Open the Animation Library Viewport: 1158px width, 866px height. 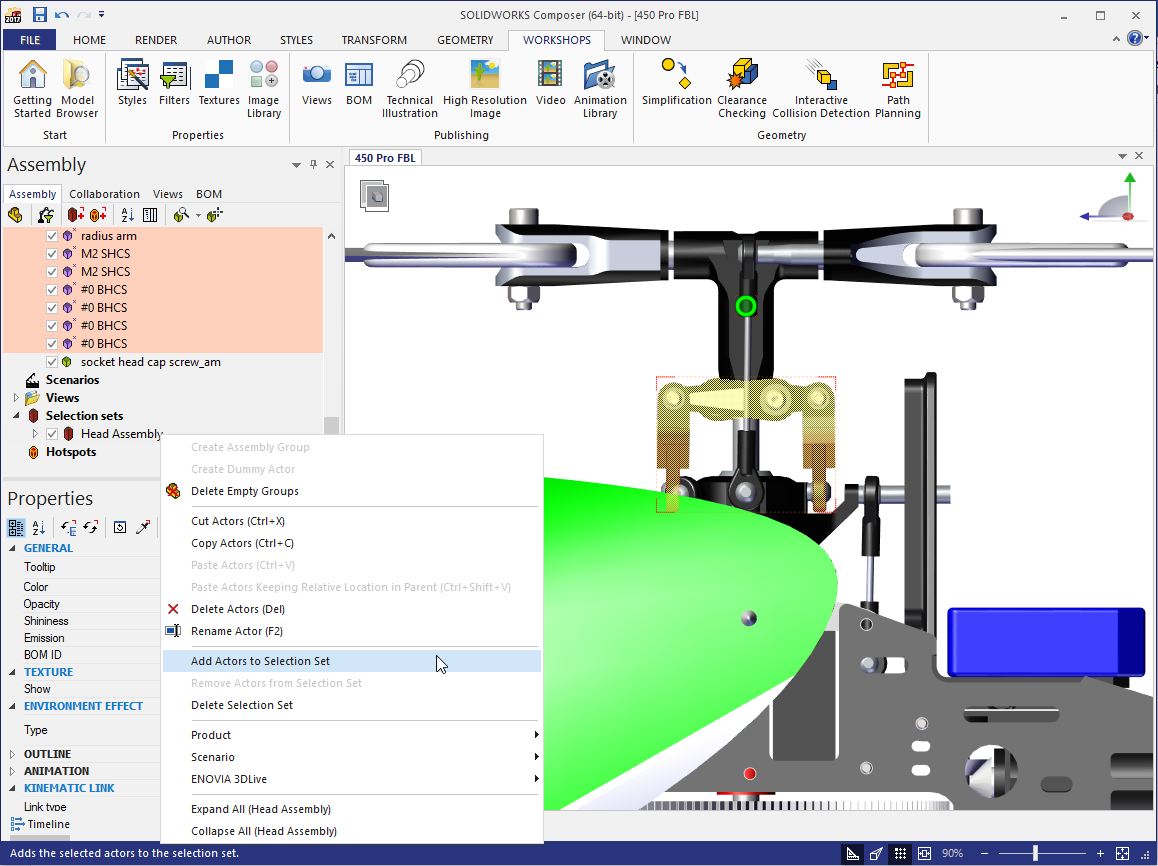[600, 88]
